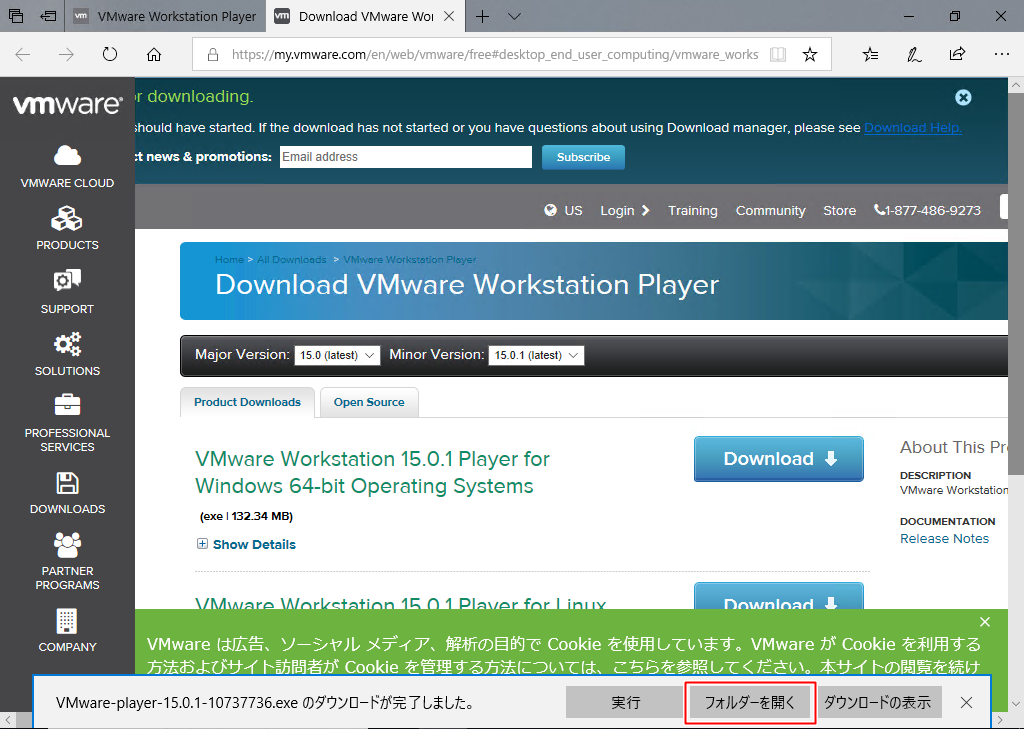Viewport: 1024px width, 729px height.
Task: Switch to the Open Source tab
Action: click(369, 402)
